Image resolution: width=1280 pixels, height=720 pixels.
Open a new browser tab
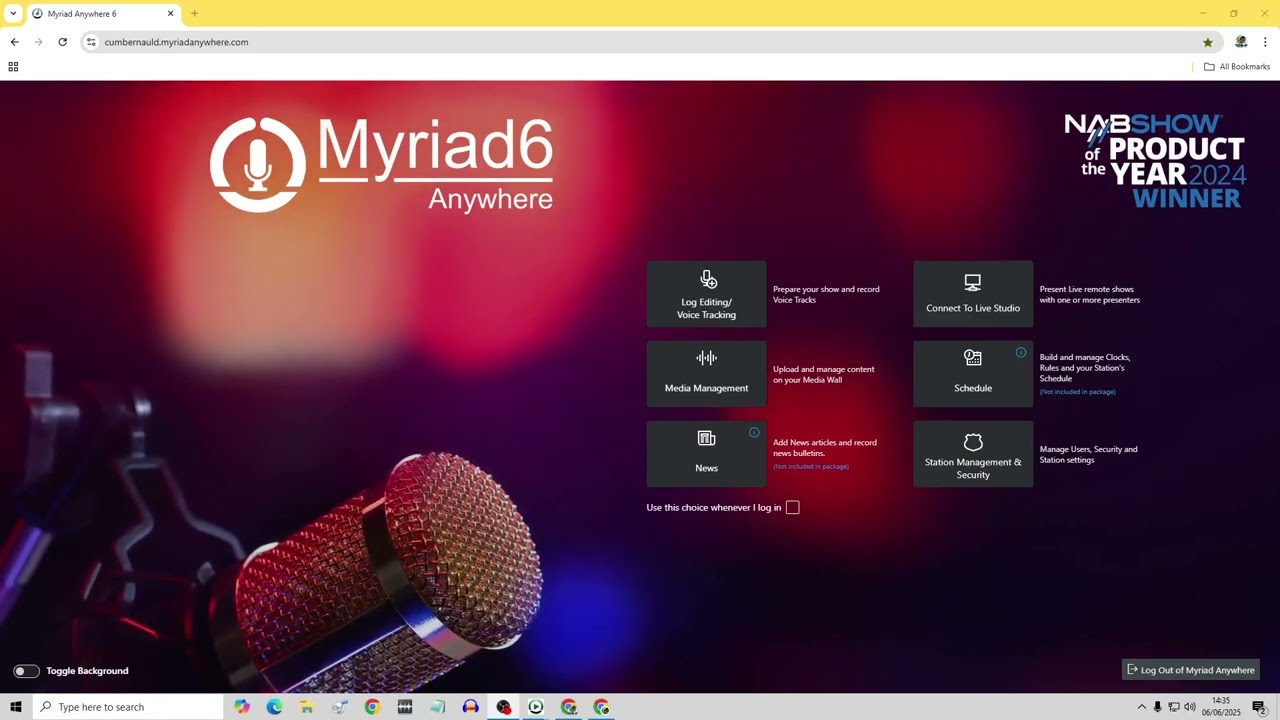[x=194, y=14]
